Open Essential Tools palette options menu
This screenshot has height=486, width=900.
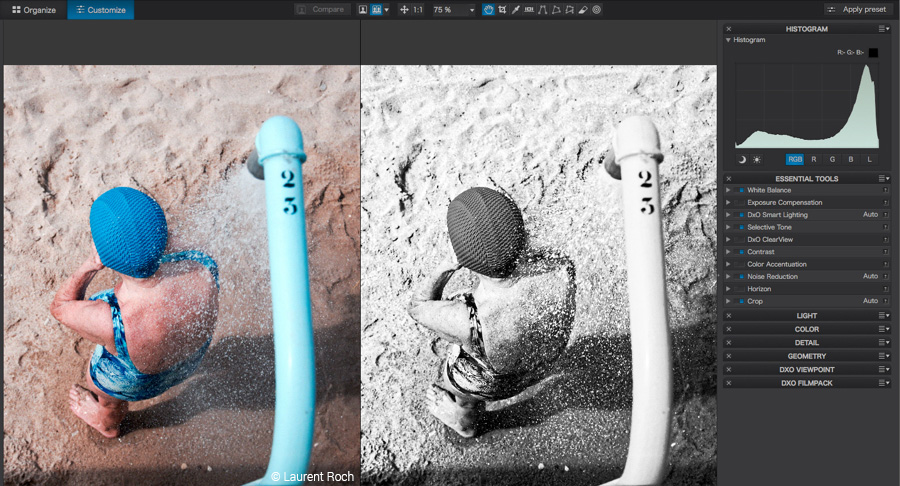884,178
